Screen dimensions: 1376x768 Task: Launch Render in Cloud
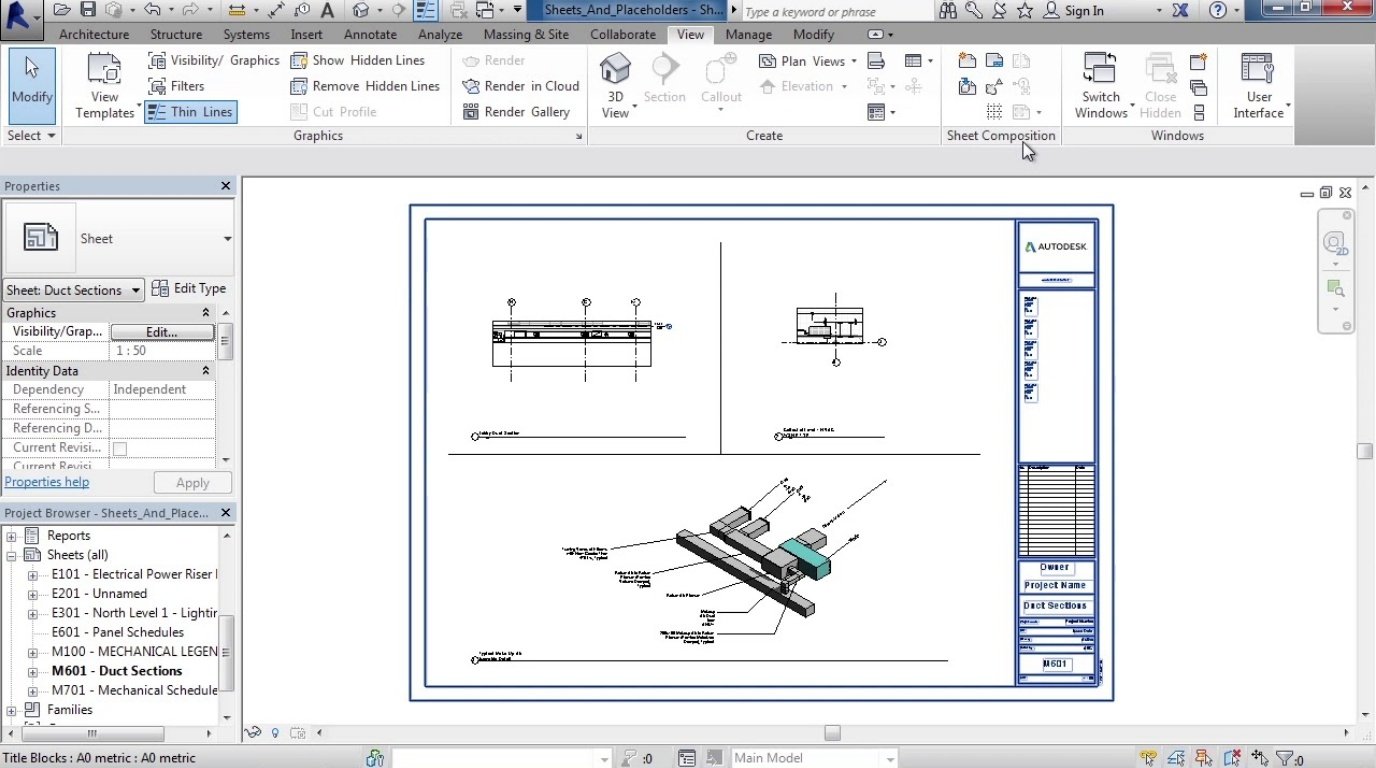click(521, 86)
